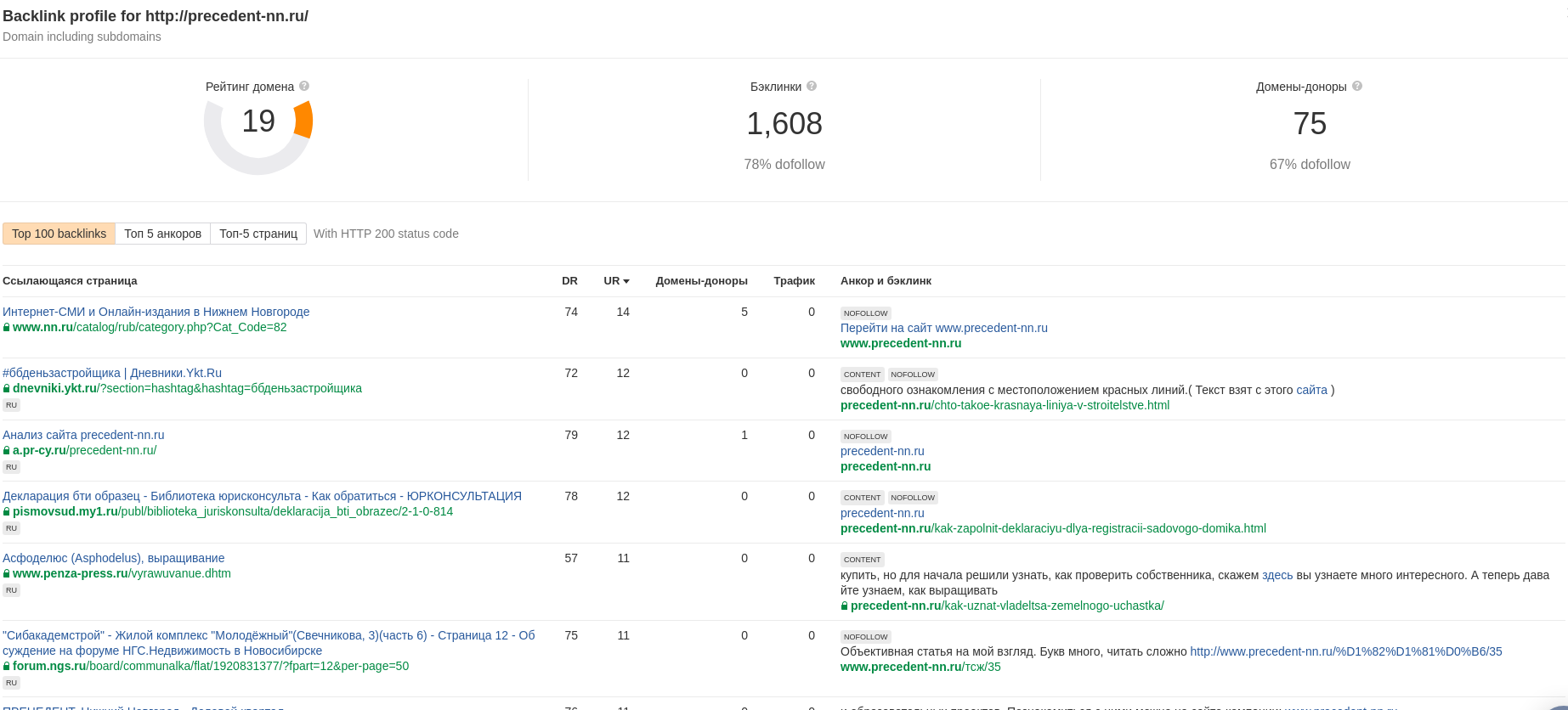This screenshot has height=710, width=1568.
Task: Open the kak-uznat-vladeltsa-zemelnogo-uchastka backlink URL
Action: click(1006, 606)
